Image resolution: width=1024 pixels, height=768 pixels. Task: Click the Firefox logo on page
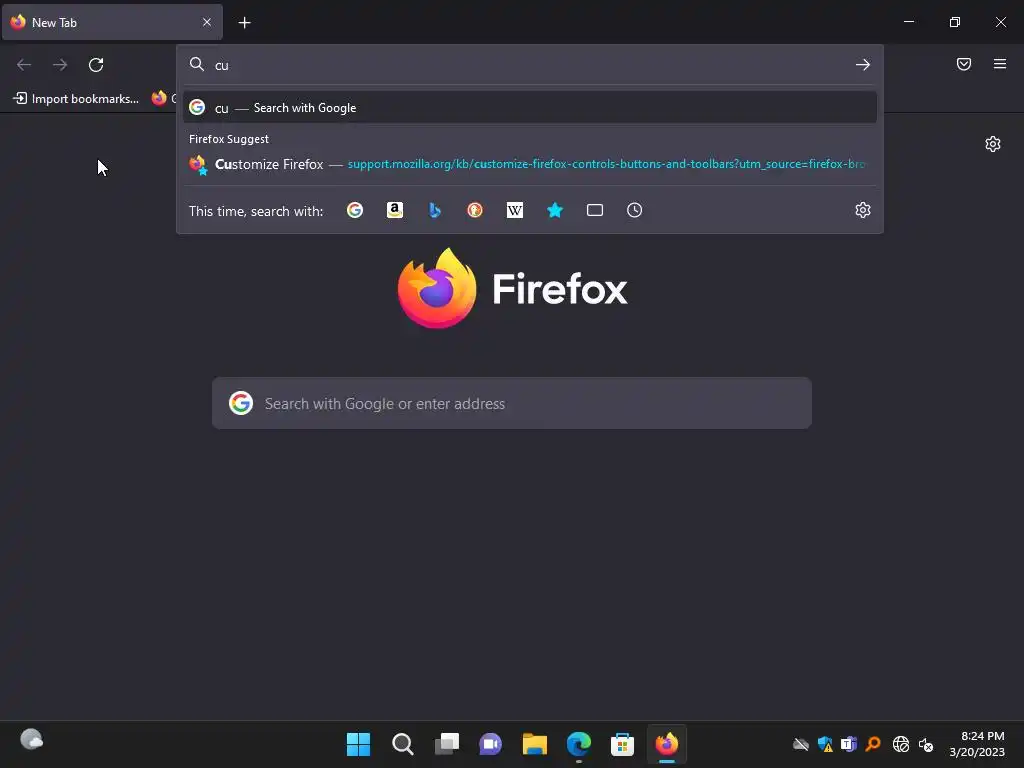coord(512,288)
